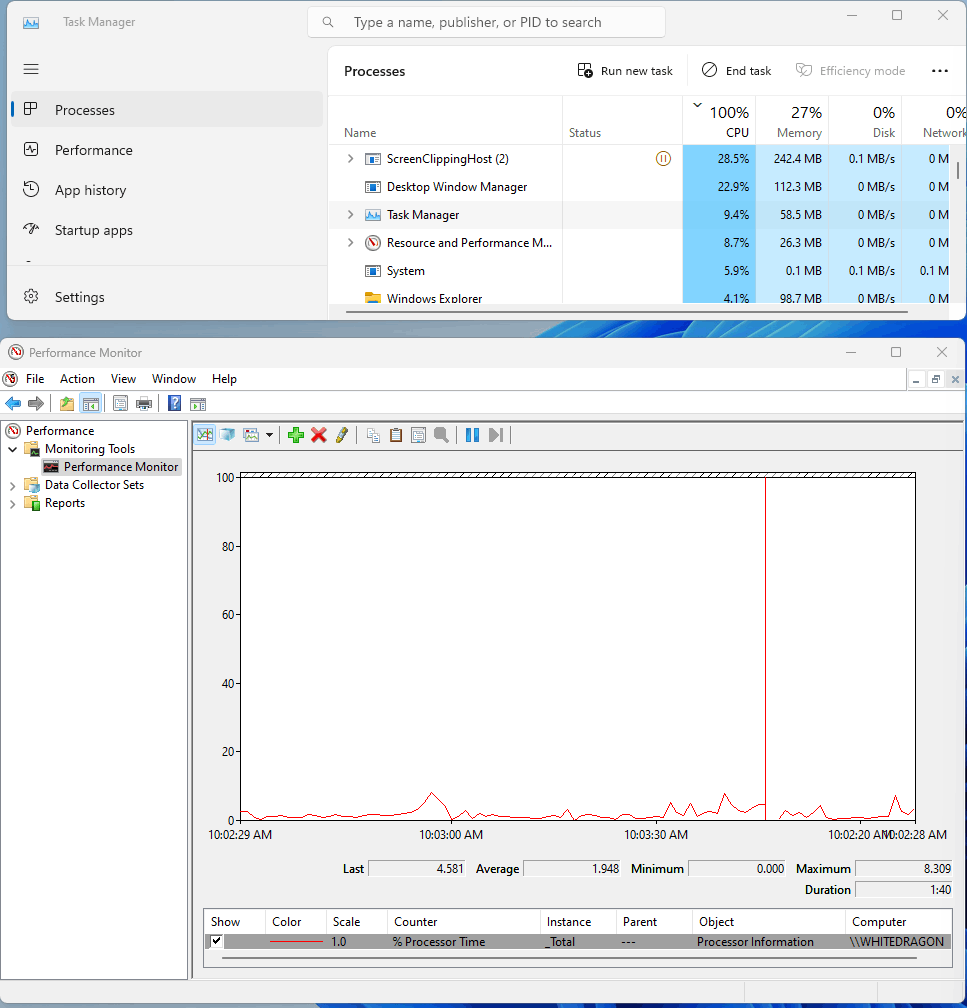The height and width of the screenshot is (1008, 967).
Task: Click the Change Graph Type icon
Action: [x=251, y=435]
